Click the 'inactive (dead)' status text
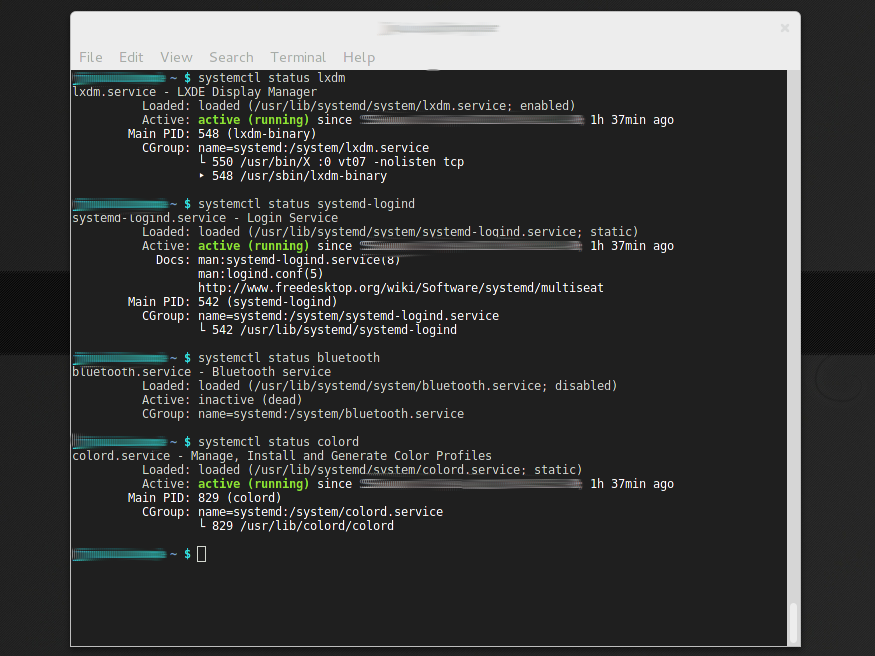The width and height of the screenshot is (875, 656). pos(250,400)
